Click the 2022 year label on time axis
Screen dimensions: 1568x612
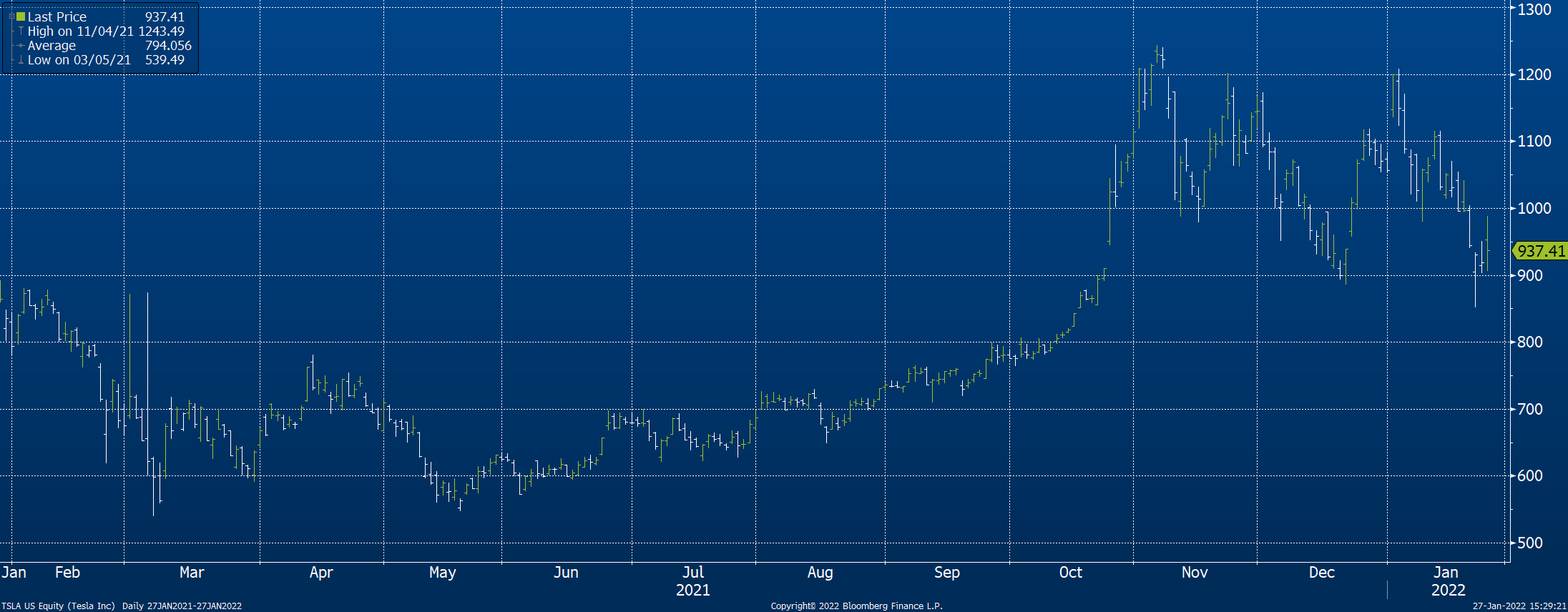point(1449,590)
